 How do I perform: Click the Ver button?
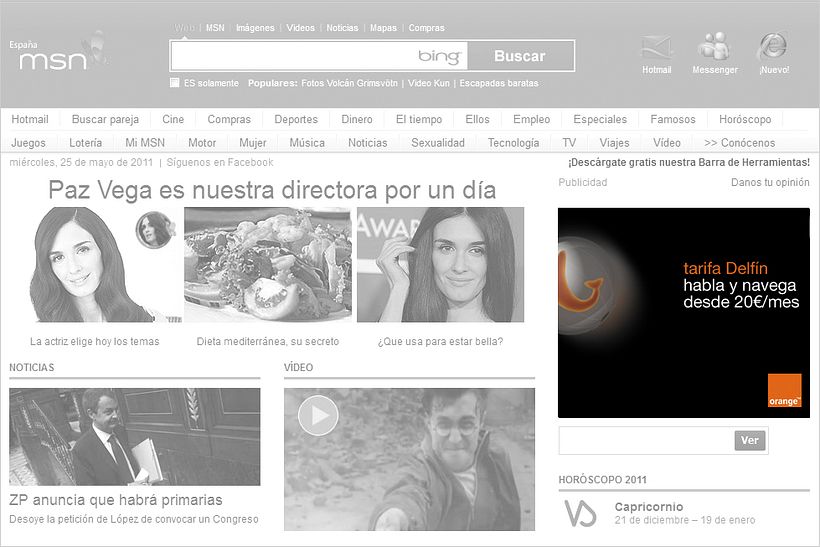(x=749, y=440)
